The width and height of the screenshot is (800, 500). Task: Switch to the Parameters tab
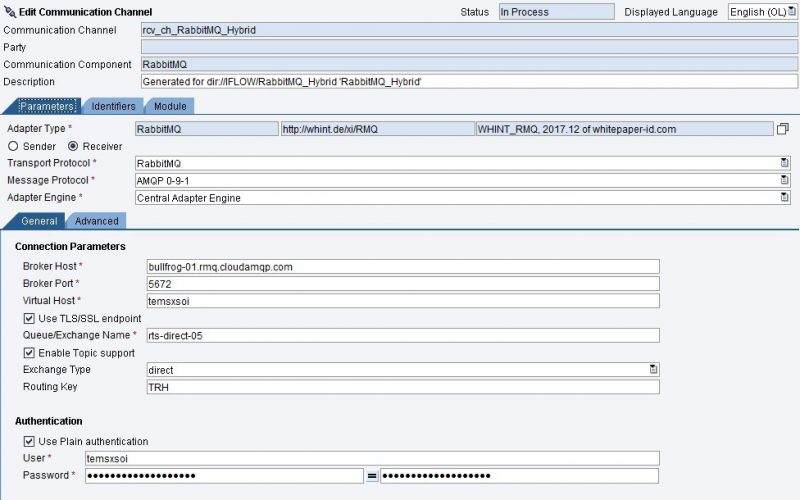pyautogui.click(x=47, y=106)
